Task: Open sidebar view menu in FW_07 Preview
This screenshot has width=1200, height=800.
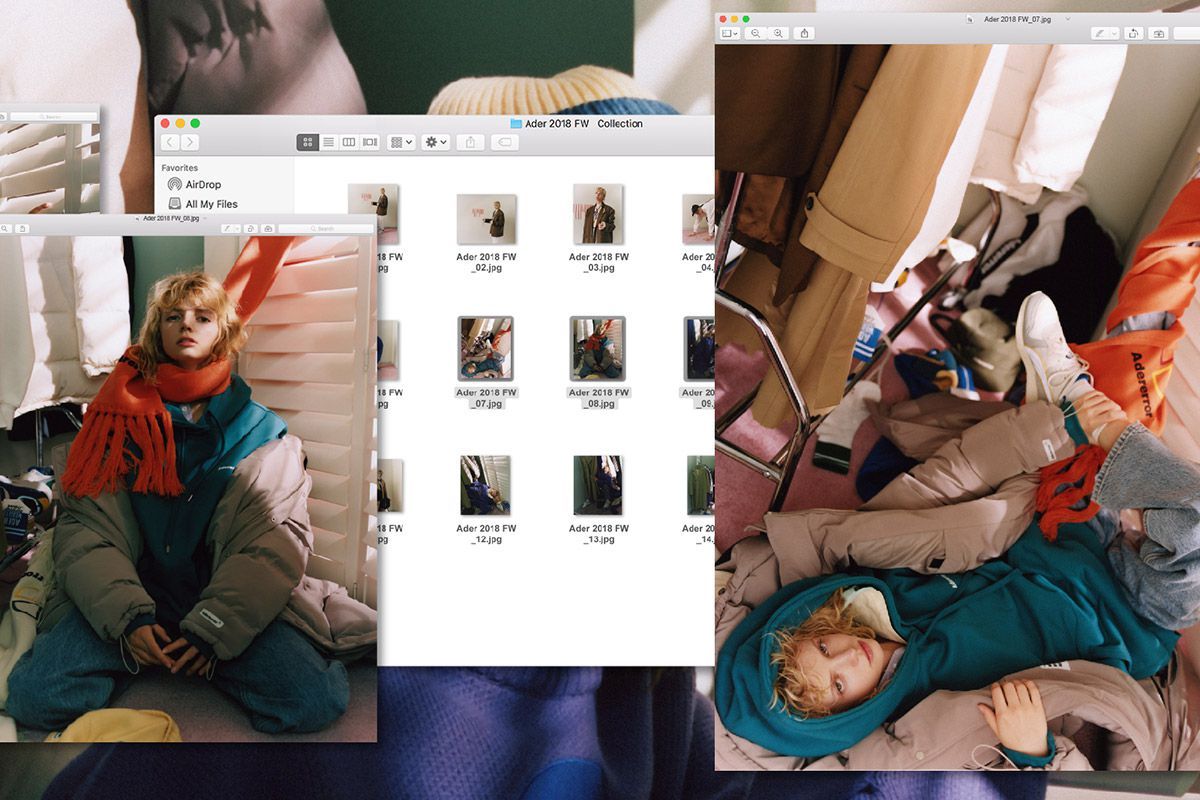Action: [729, 33]
